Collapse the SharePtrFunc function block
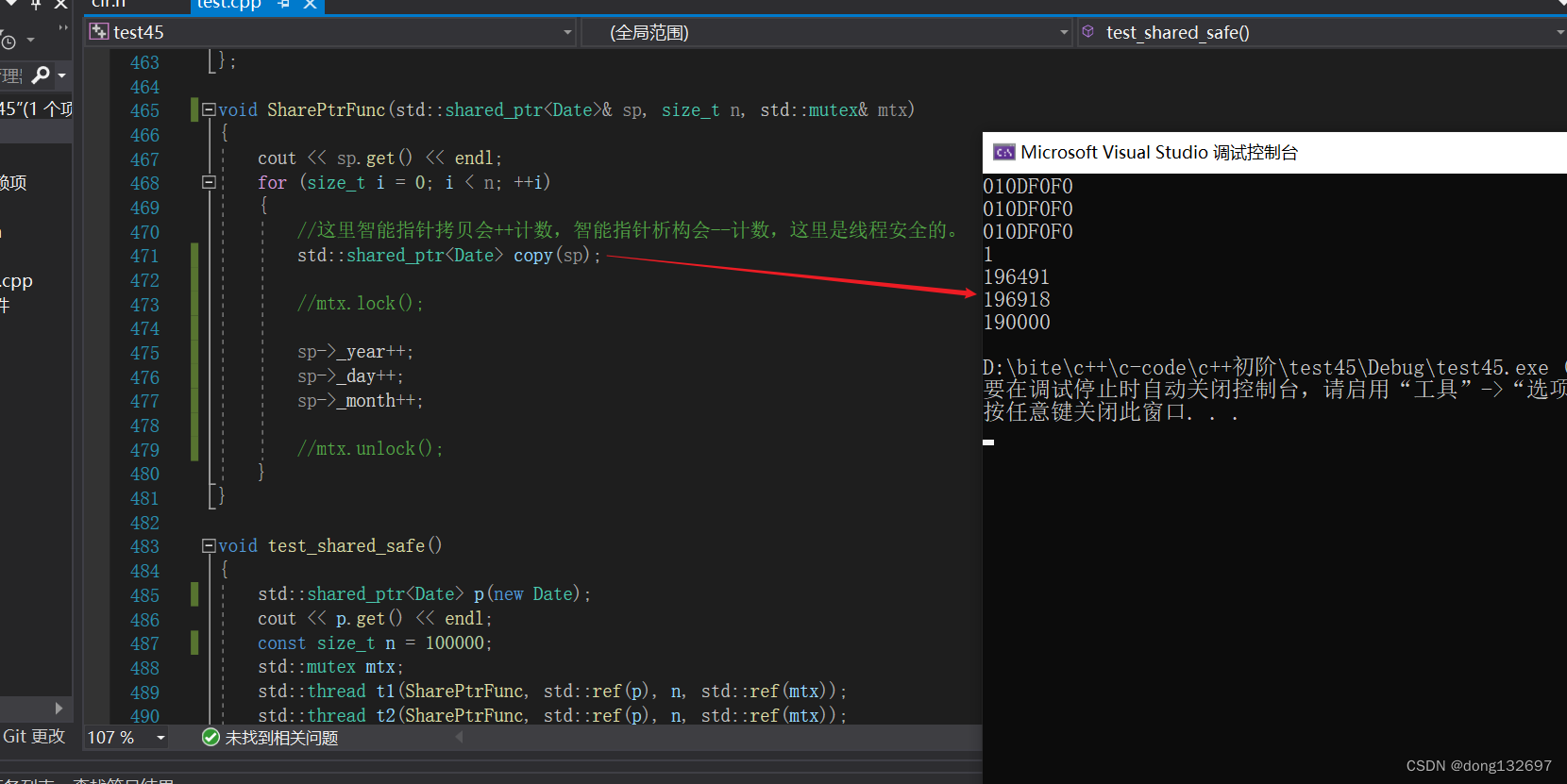Image resolution: width=1567 pixels, height=784 pixels. pos(209,109)
